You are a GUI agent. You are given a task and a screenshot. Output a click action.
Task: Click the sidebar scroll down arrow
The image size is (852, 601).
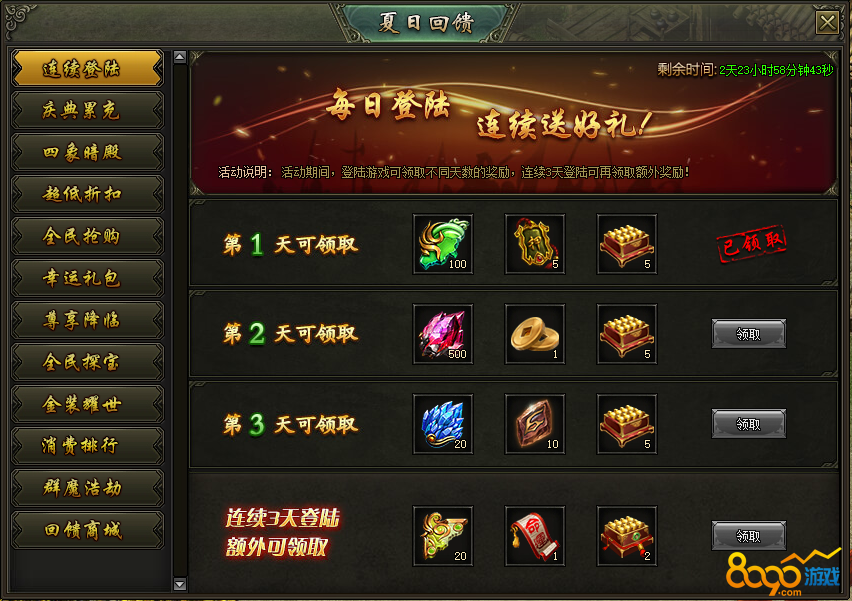click(x=180, y=585)
